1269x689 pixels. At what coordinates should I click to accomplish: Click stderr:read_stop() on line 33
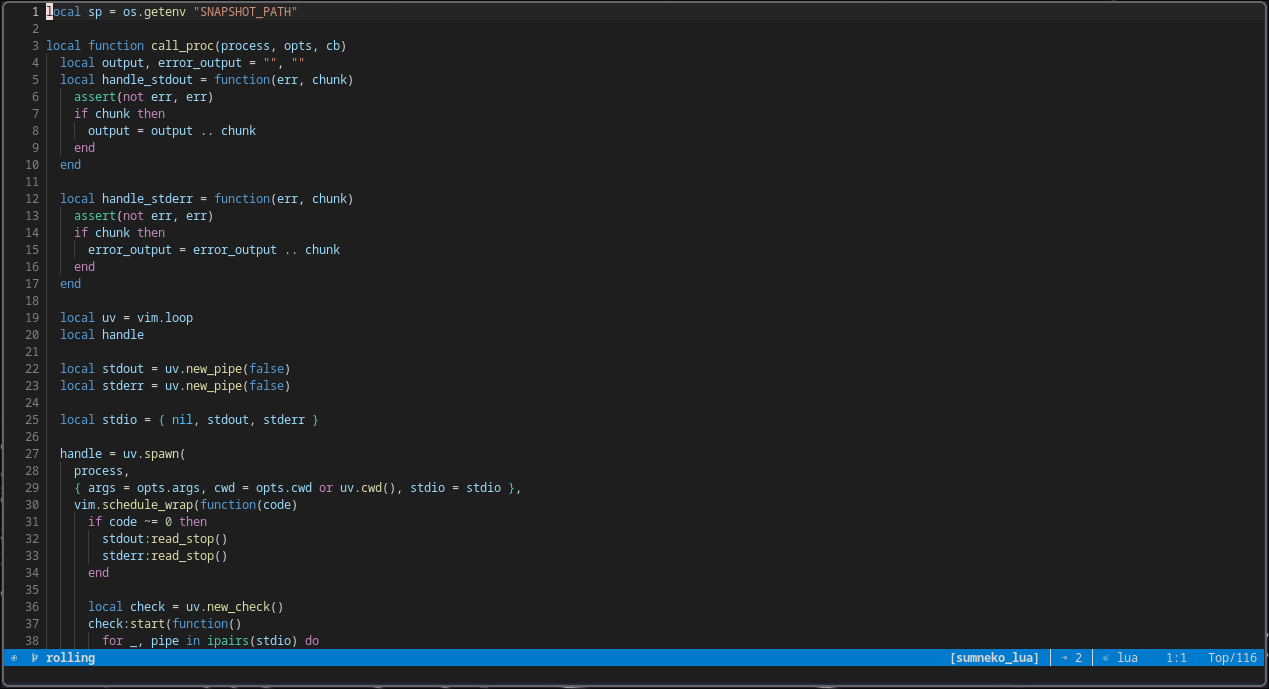165,556
